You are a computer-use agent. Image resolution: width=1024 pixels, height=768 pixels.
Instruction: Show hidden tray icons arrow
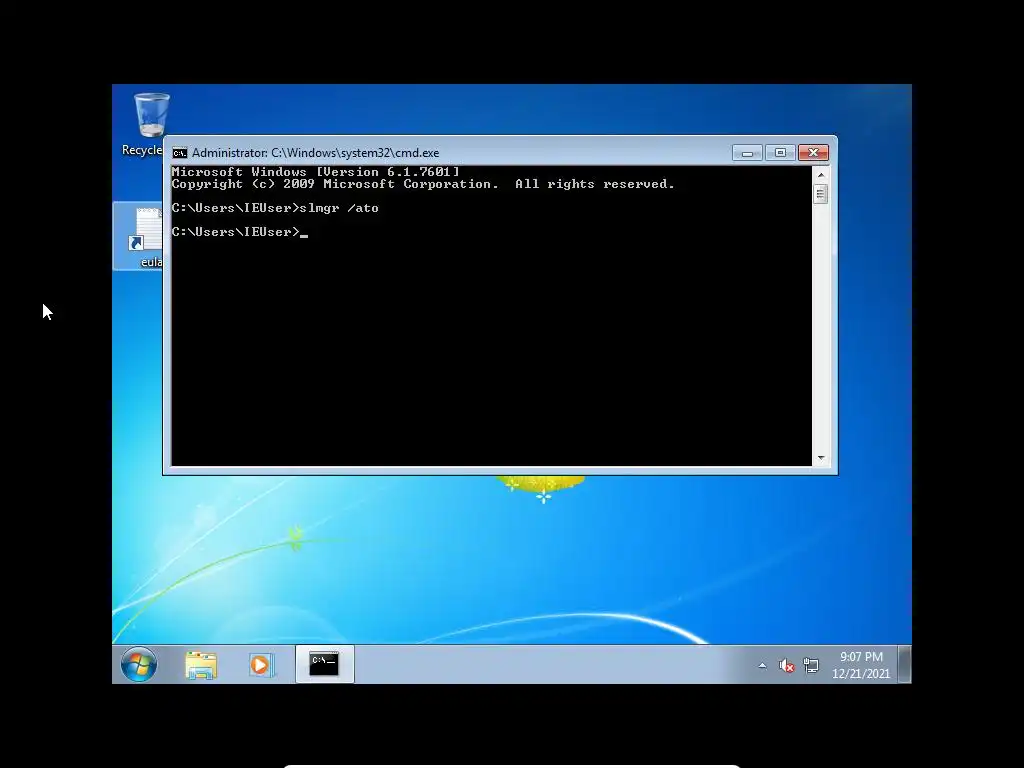(x=762, y=665)
